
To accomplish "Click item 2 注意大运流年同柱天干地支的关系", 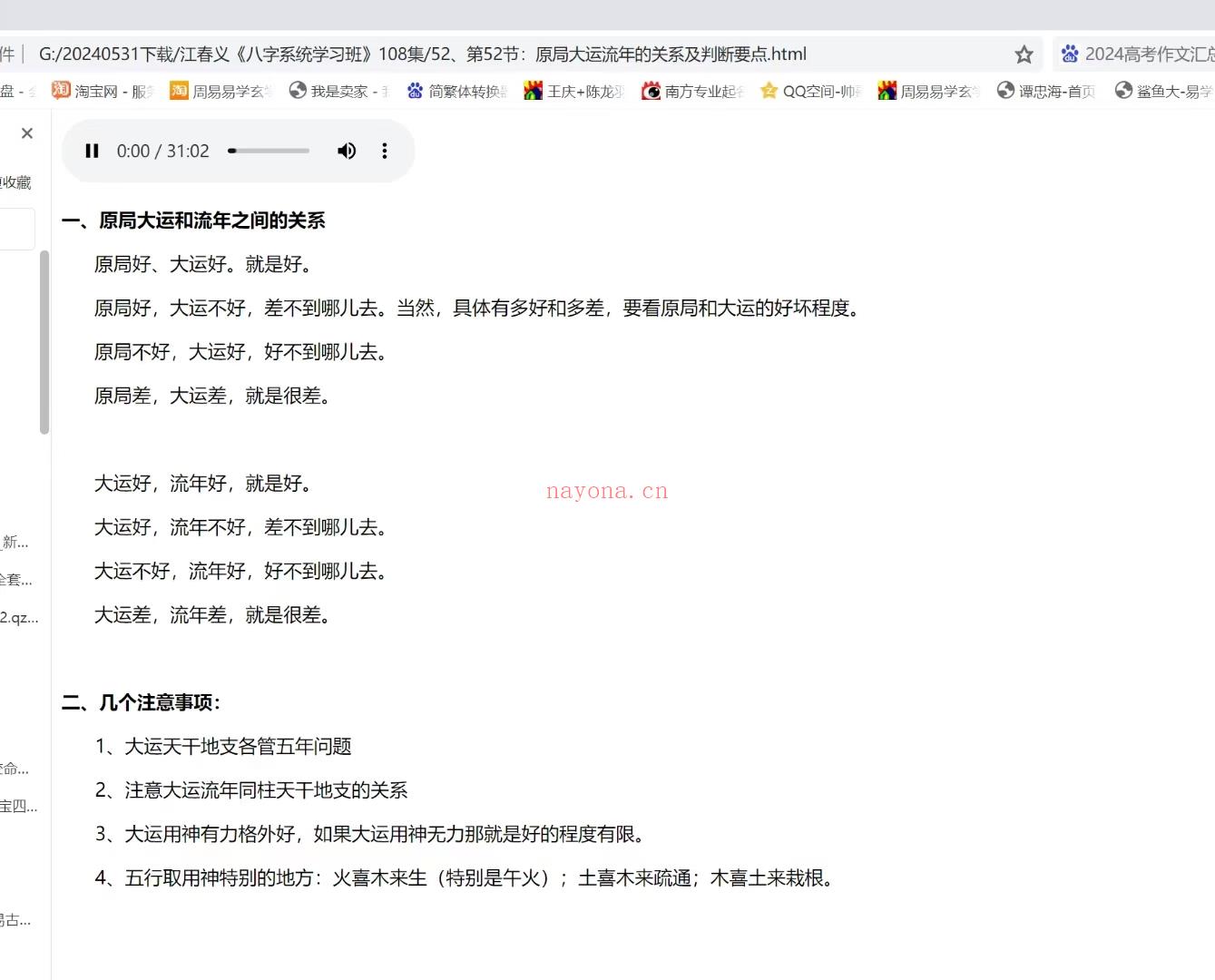I will click(251, 790).
